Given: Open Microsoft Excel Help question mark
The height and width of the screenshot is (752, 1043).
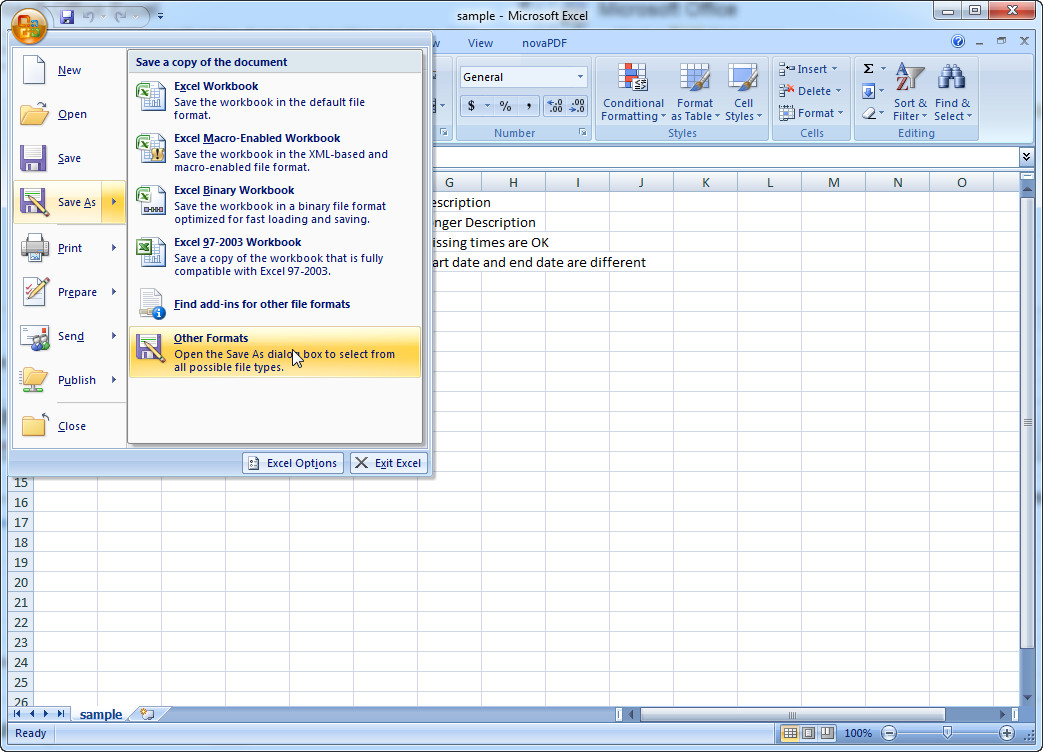Looking at the screenshot, I should [x=958, y=41].
